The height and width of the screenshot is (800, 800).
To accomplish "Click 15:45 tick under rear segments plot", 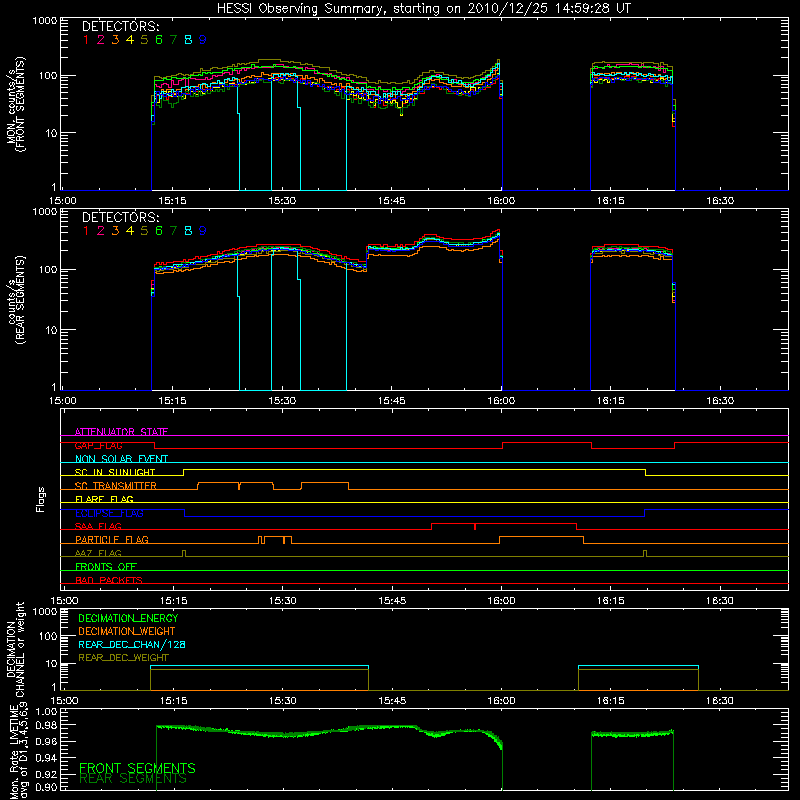I will (392, 401).
